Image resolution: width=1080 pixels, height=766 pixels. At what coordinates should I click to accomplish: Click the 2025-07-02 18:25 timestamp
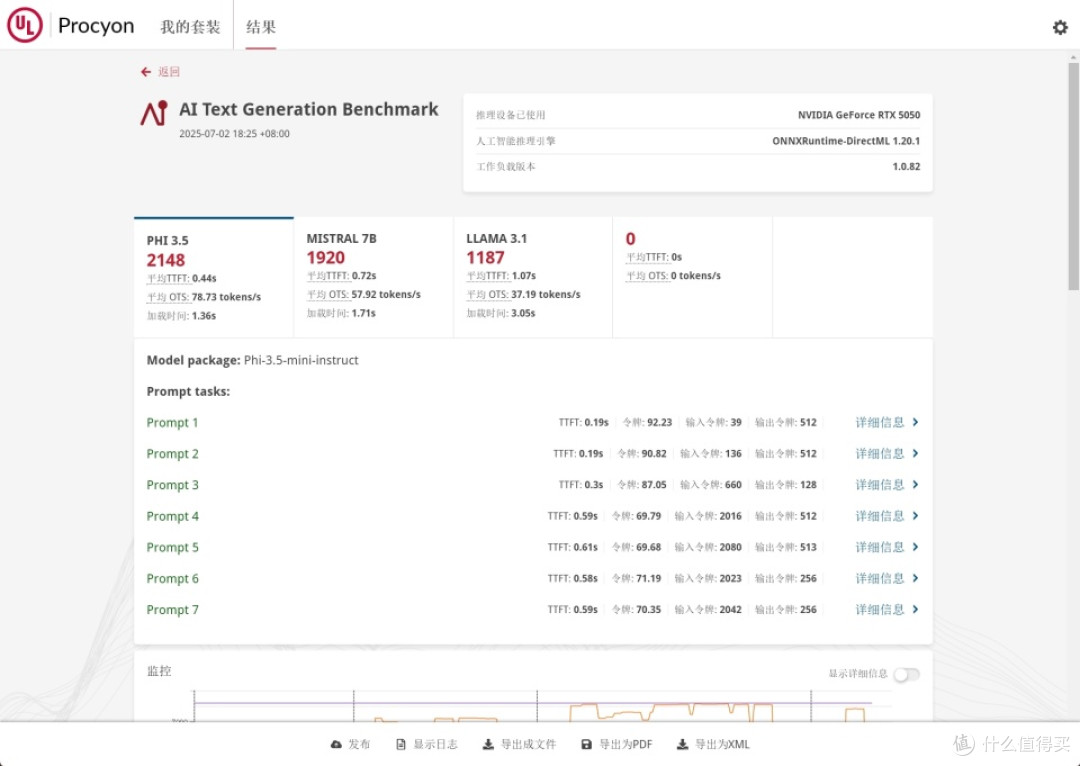[x=234, y=134]
